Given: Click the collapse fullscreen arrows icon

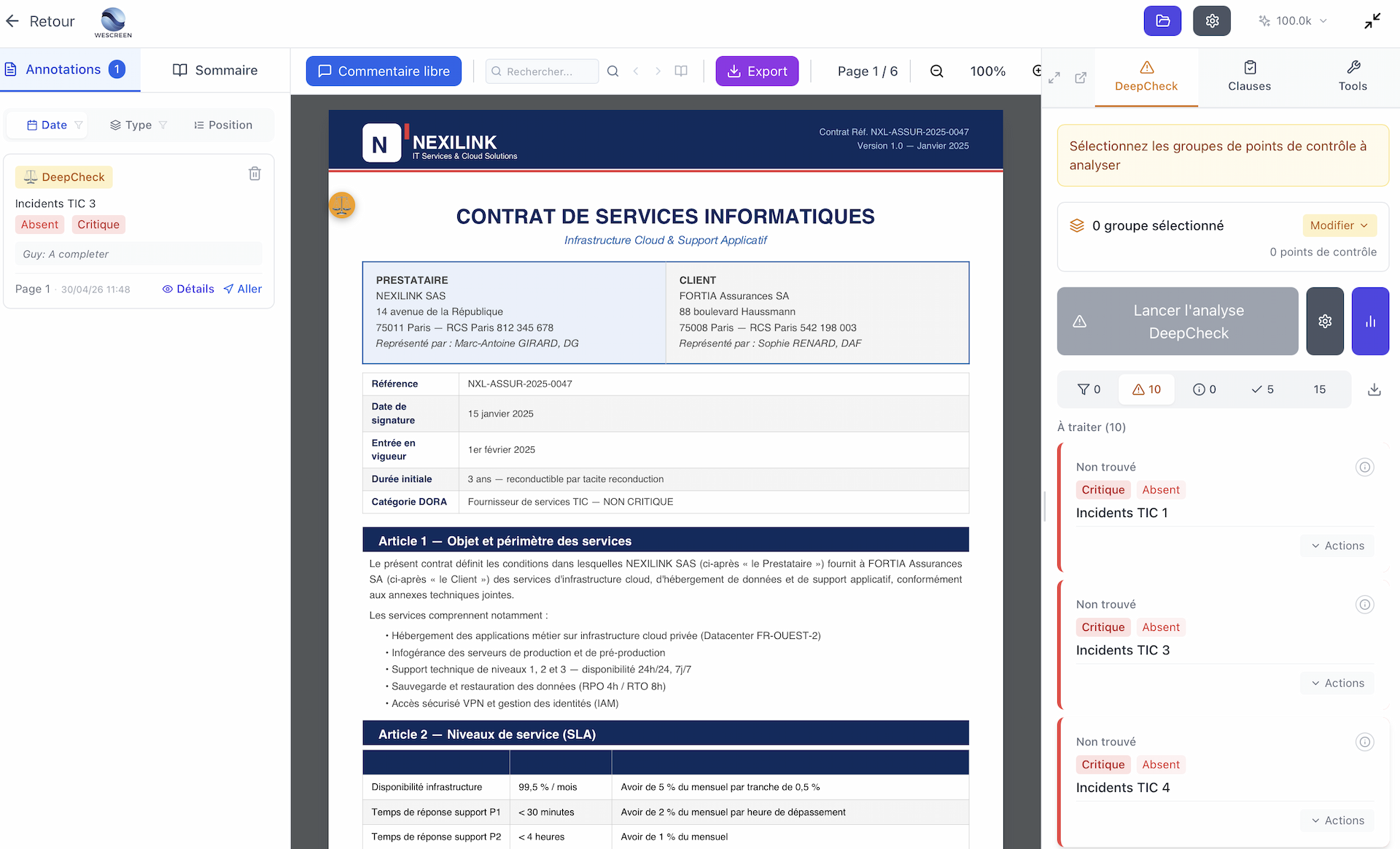Looking at the screenshot, I should point(1372,21).
